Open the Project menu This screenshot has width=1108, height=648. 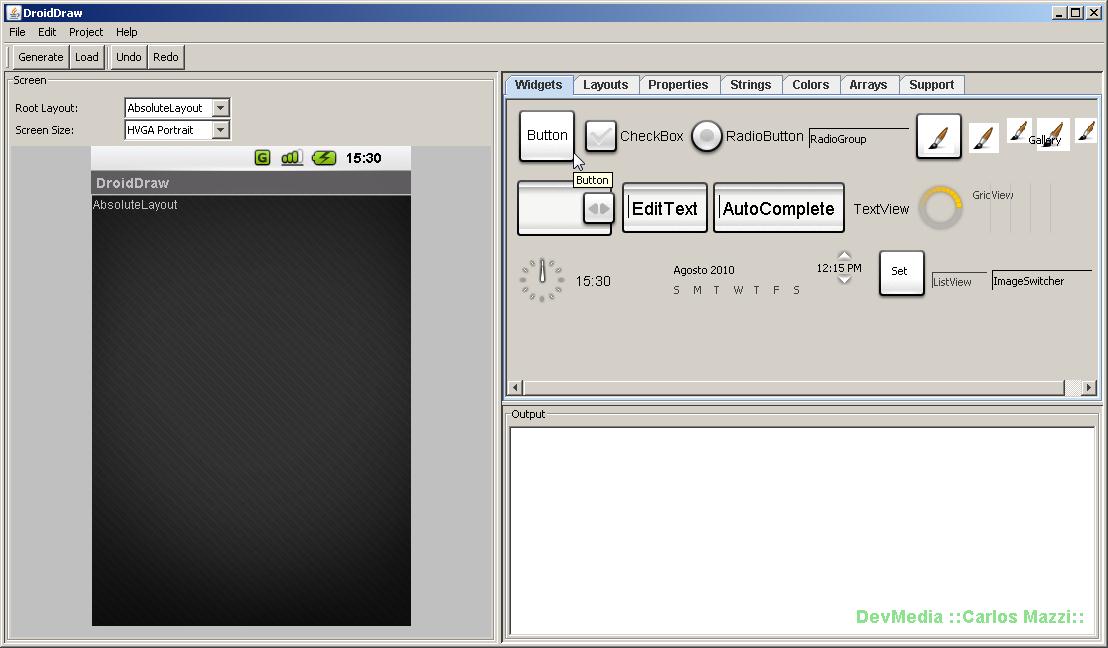[86, 32]
